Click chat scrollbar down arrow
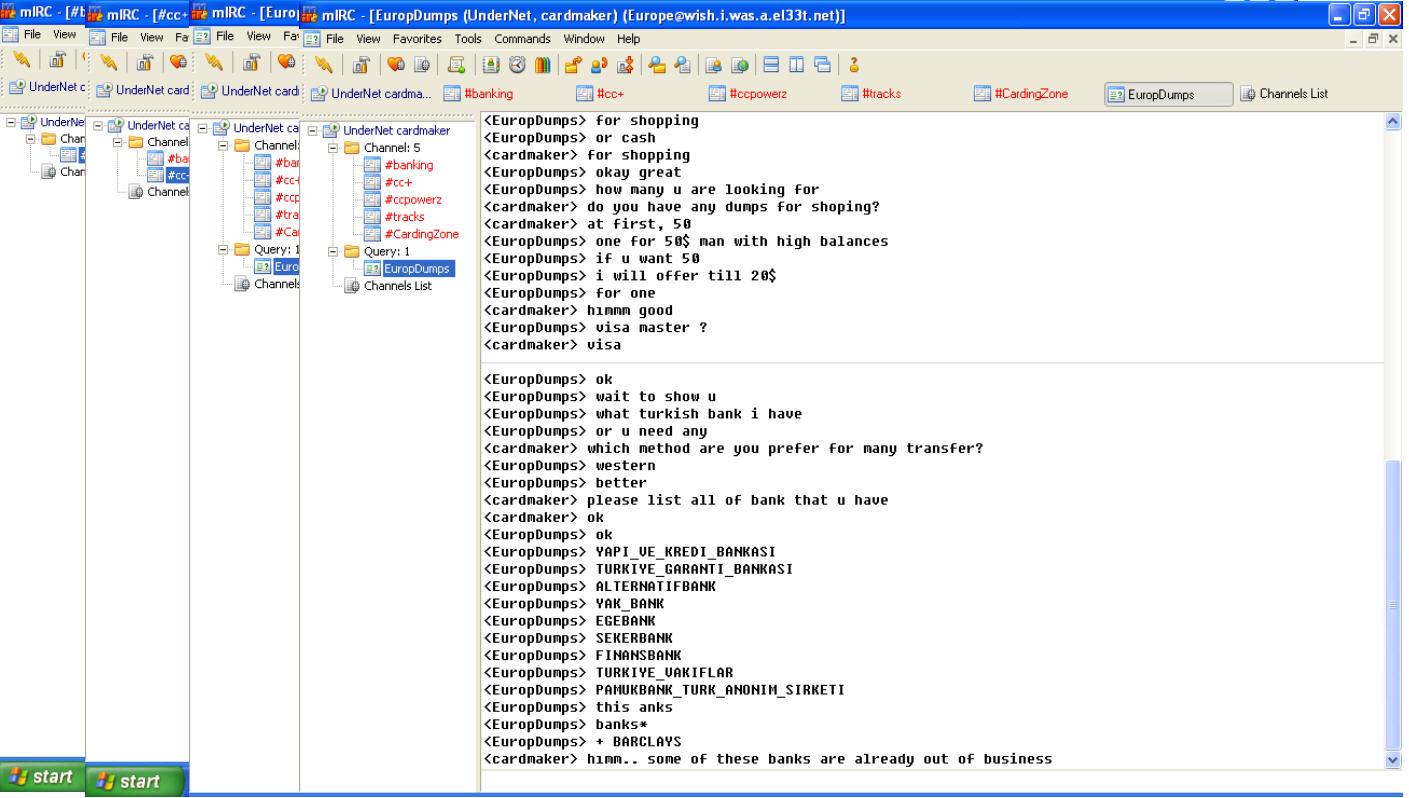 click(x=1395, y=760)
